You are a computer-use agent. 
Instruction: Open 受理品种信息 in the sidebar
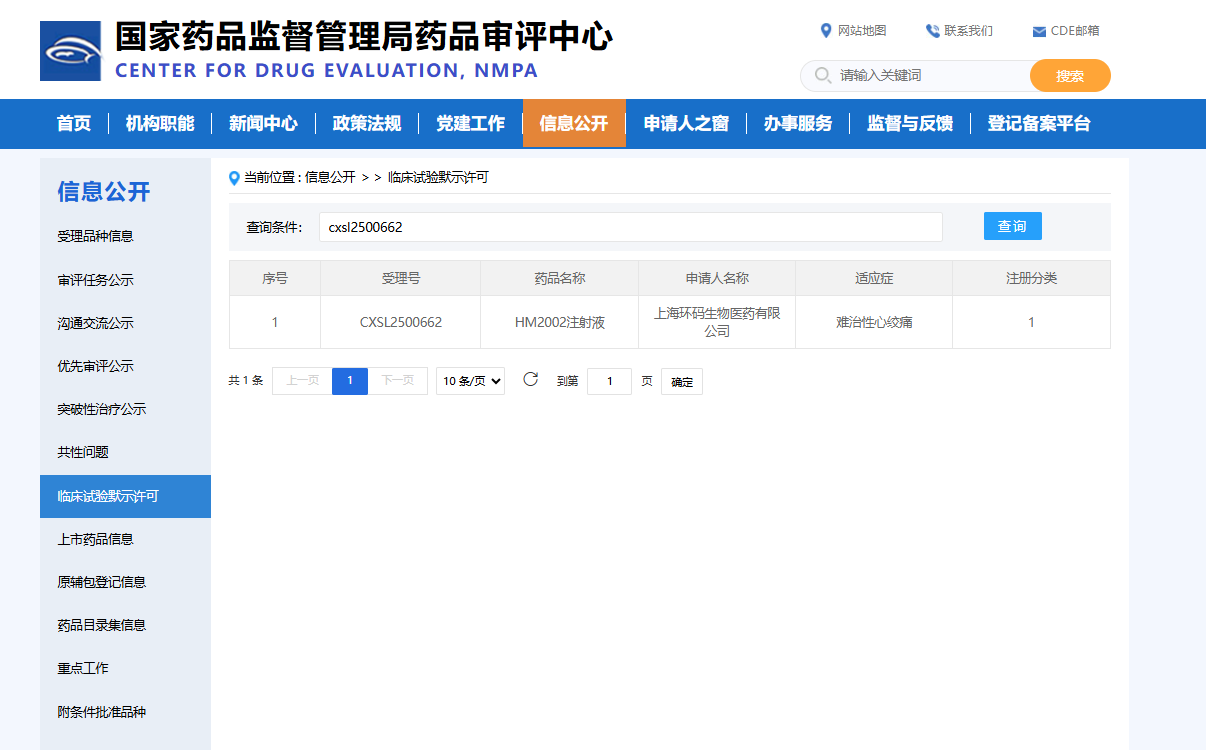coord(96,237)
